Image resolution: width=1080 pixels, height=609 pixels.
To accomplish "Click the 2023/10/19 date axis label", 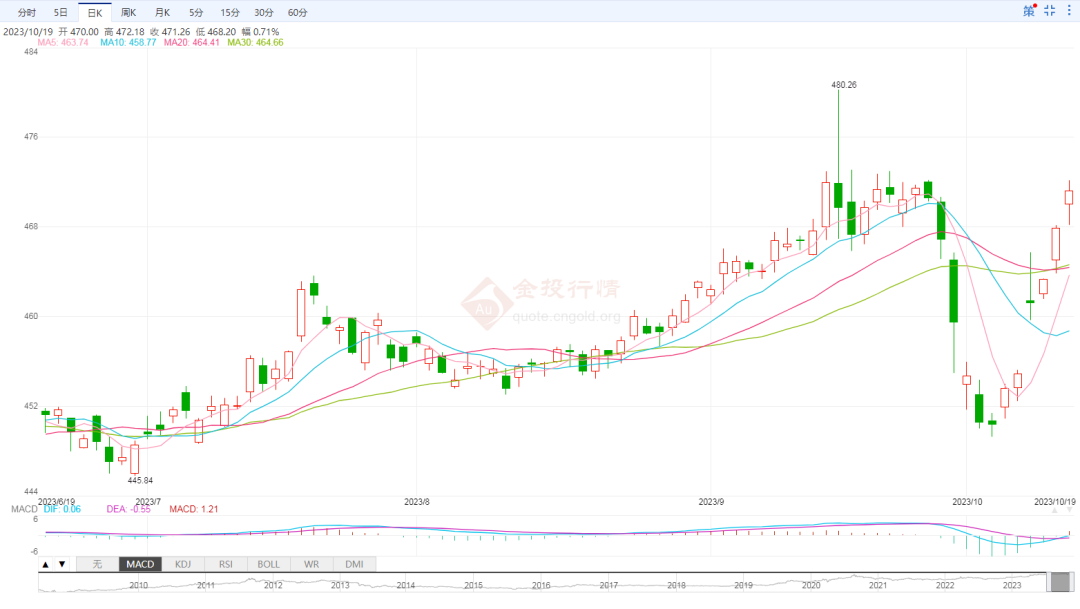I will [1055, 502].
